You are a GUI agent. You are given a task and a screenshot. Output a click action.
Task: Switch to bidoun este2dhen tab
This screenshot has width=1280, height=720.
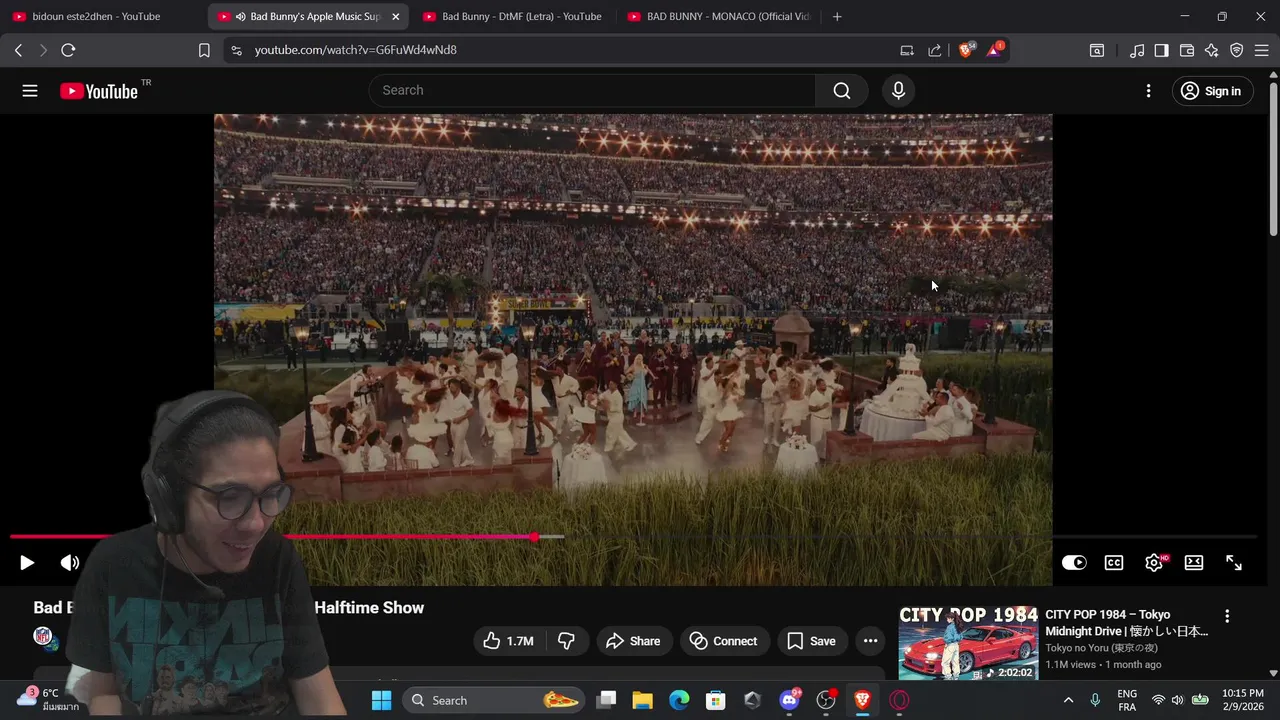click(x=96, y=16)
